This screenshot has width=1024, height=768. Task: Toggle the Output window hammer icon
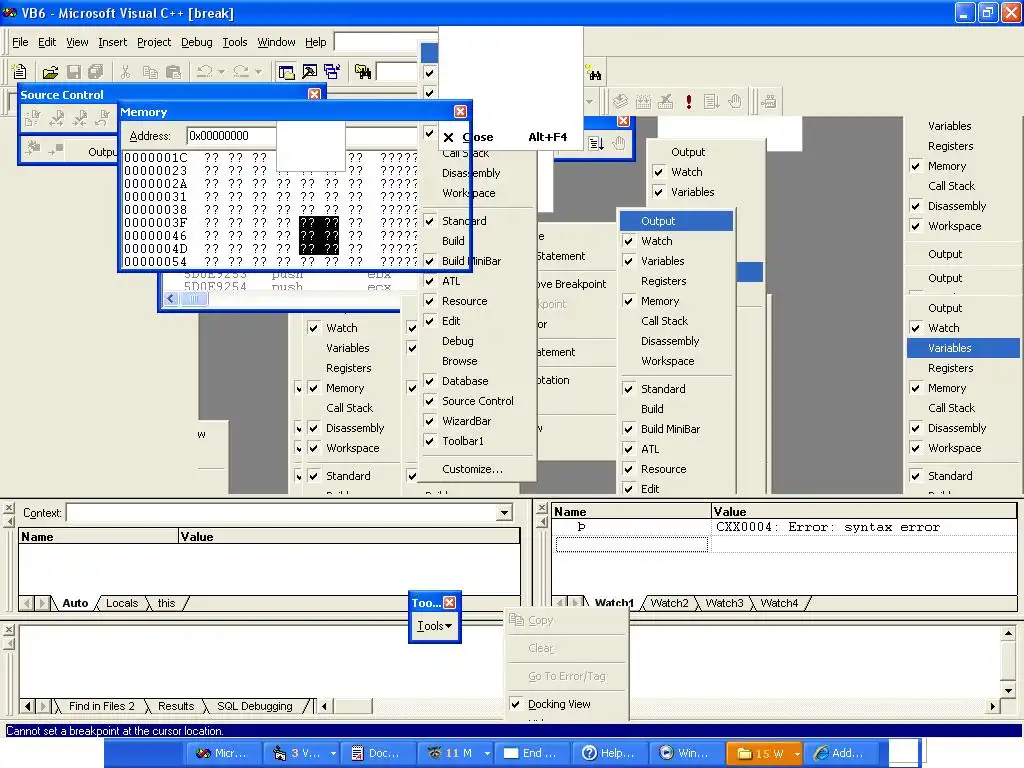[310, 71]
